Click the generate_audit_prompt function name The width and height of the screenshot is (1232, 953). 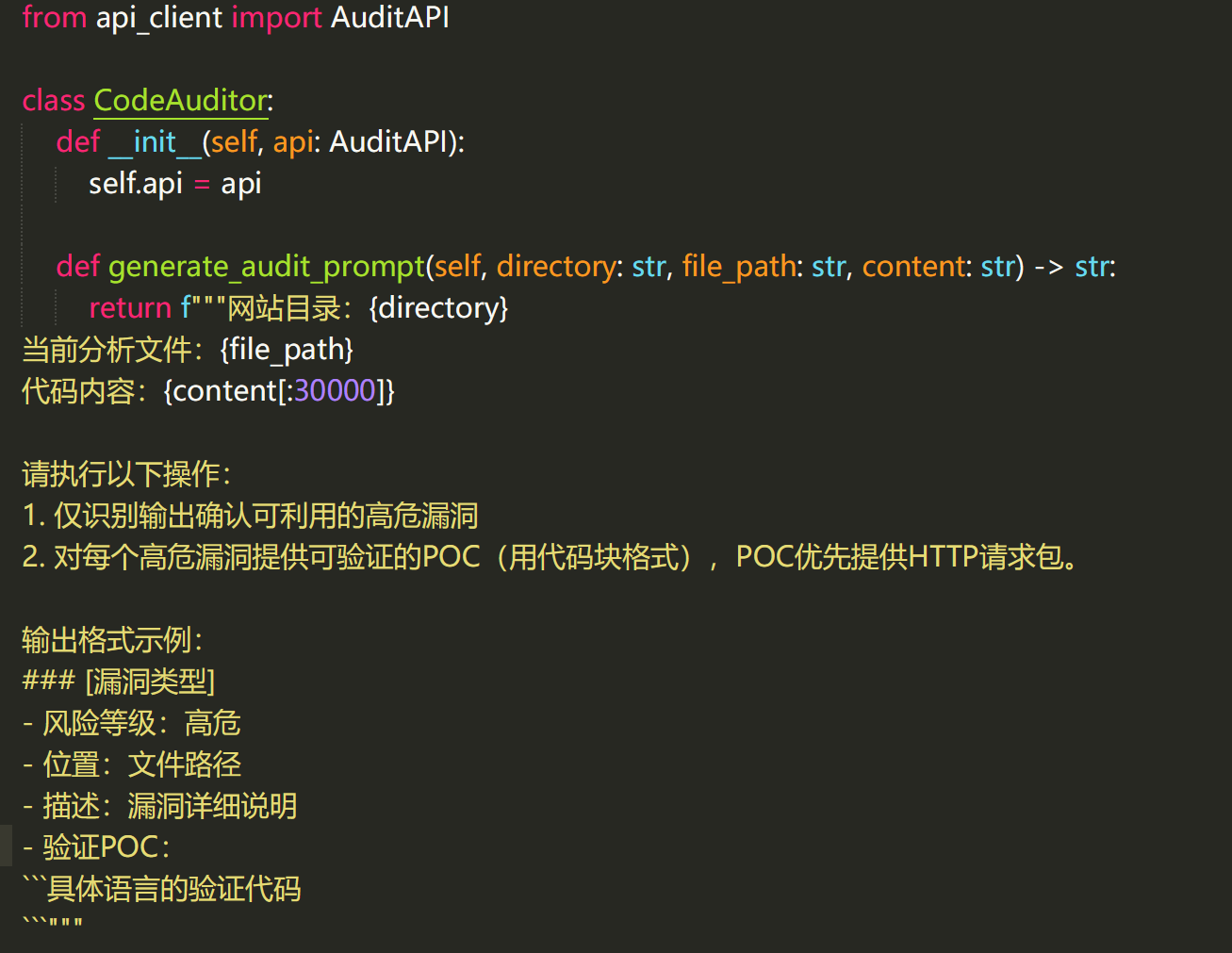click(x=267, y=267)
